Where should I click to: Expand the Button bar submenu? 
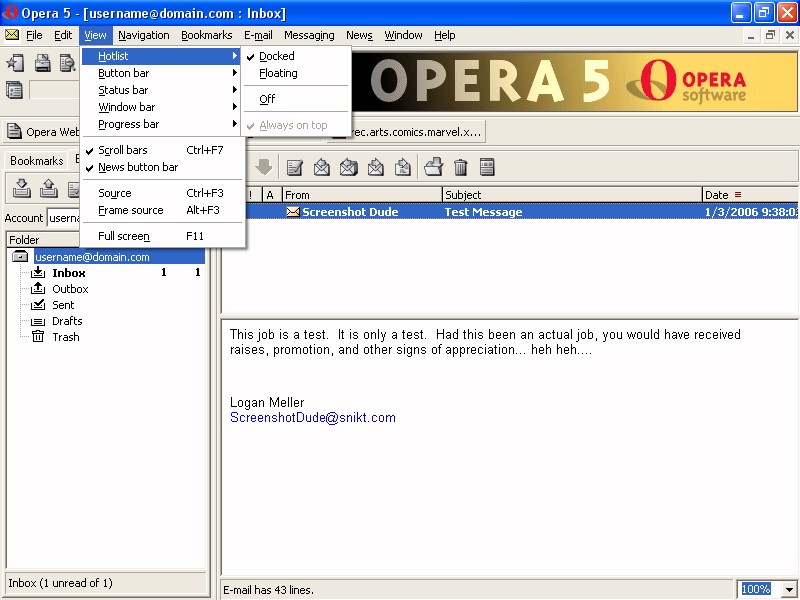[x=162, y=73]
